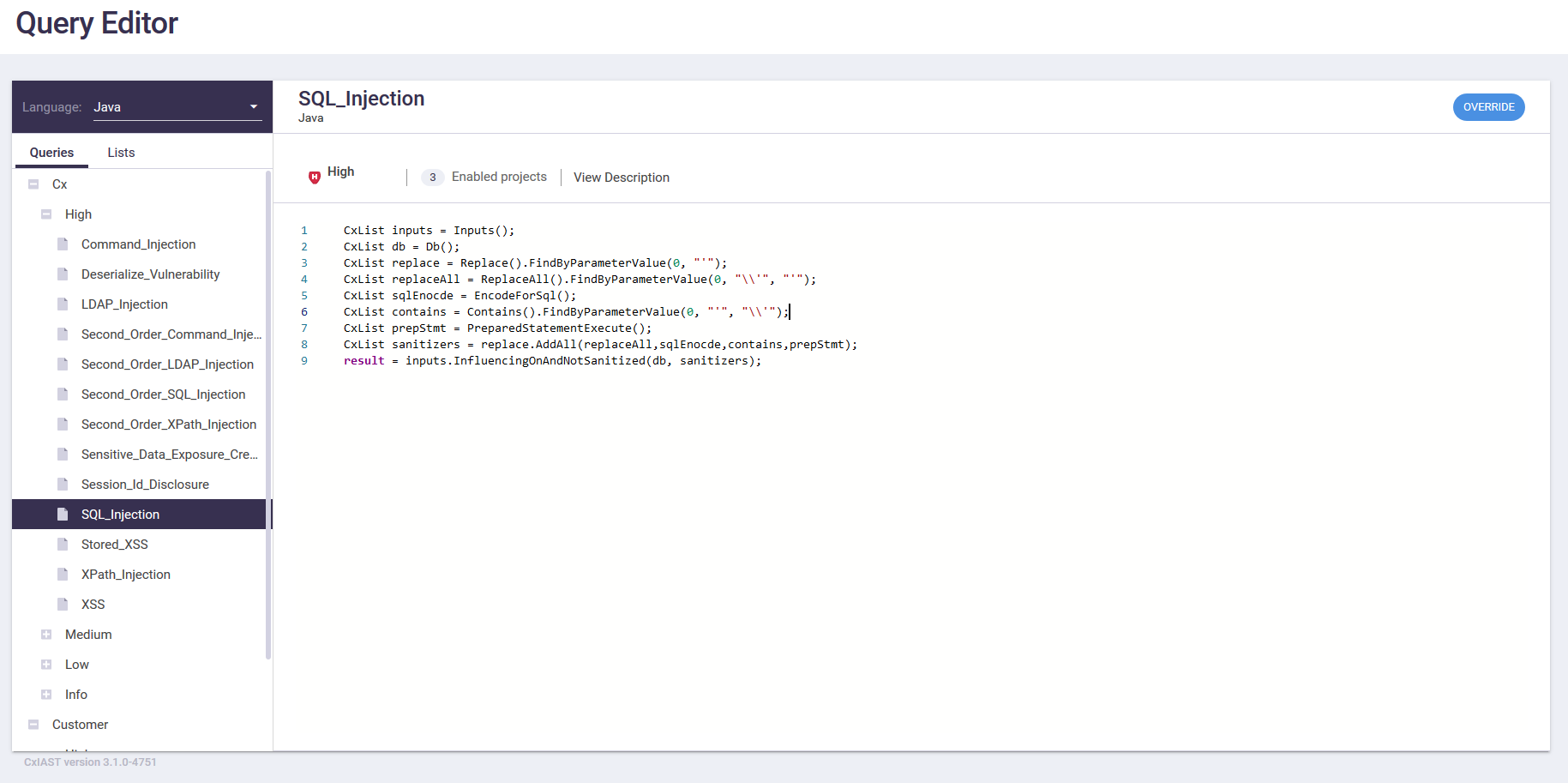Collapse the Cx tree node
The image size is (1568, 783).
(33, 184)
